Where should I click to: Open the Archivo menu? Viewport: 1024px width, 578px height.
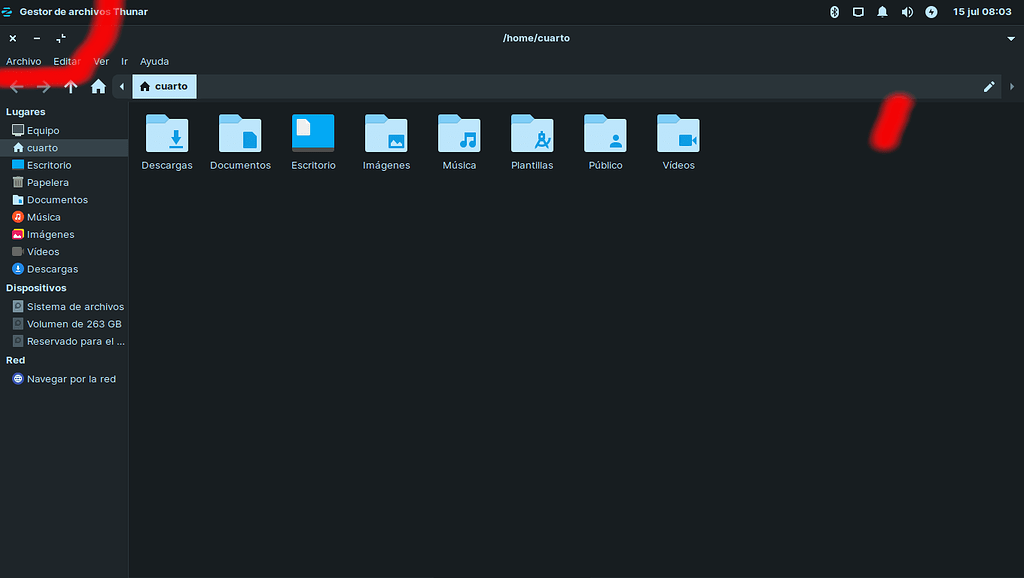coord(23,61)
